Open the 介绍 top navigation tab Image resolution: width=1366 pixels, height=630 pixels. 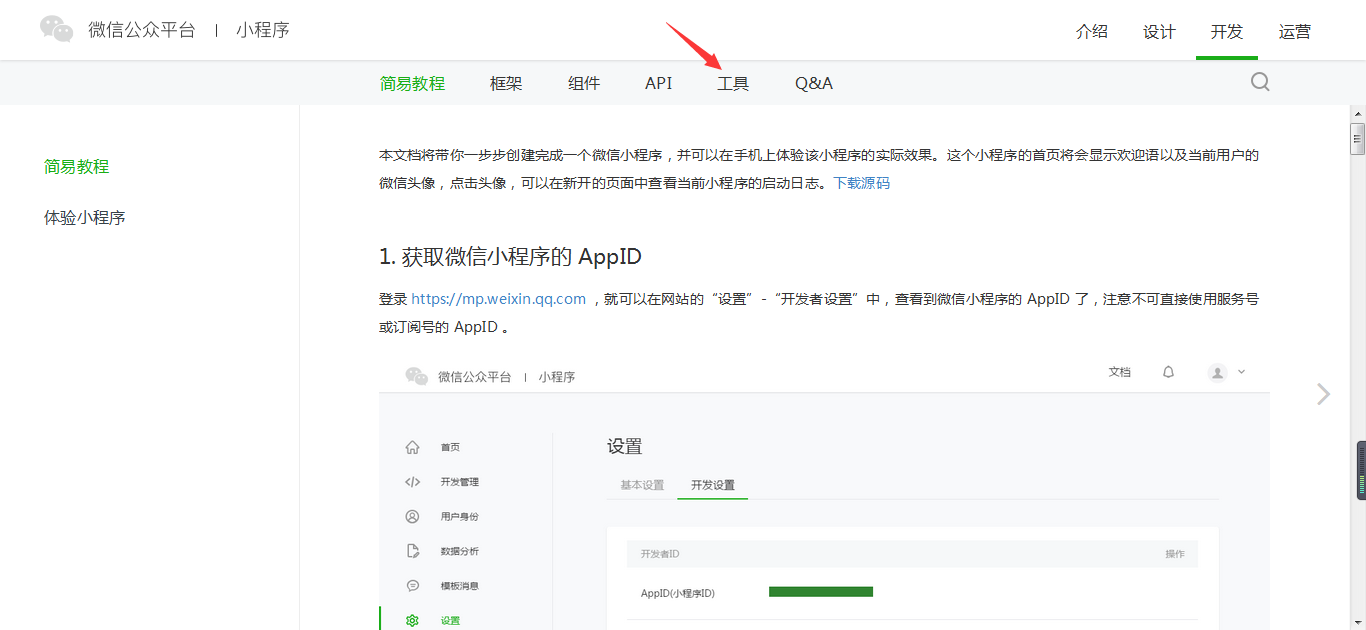pyautogui.click(x=1092, y=31)
